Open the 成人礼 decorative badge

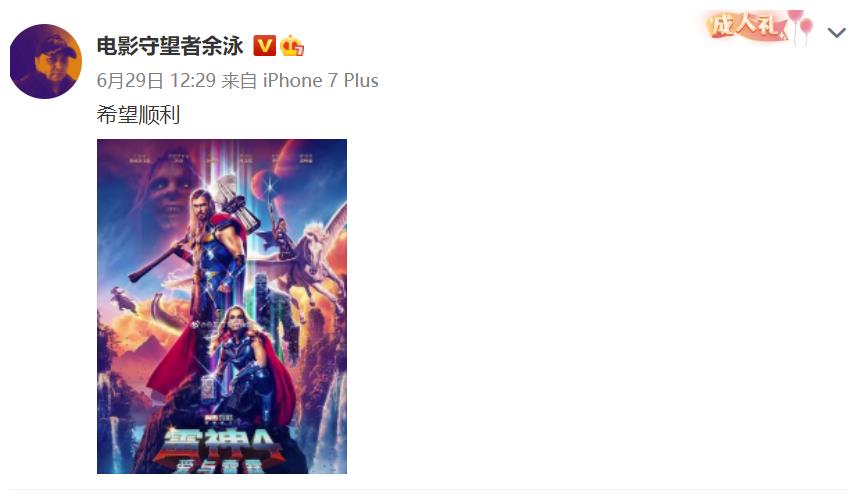747,26
